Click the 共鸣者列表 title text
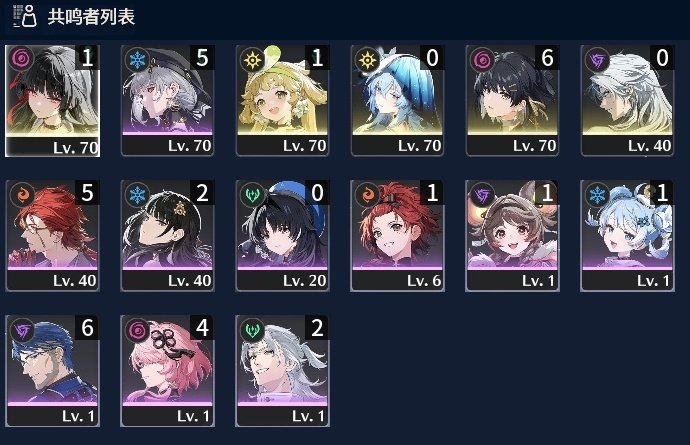The width and height of the screenshot is (690, 445). pos(91,17)
